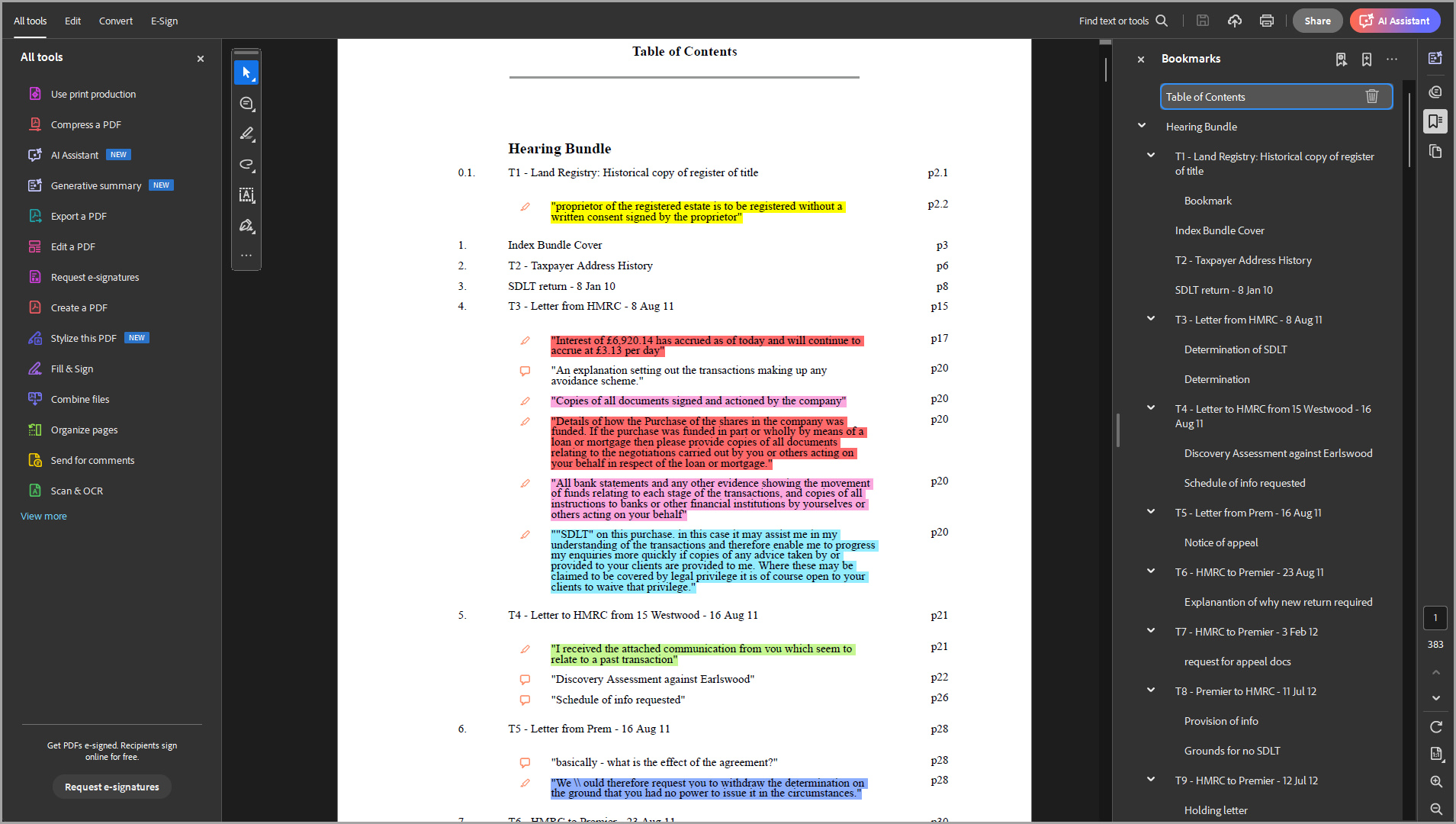Image resolution: width=1456 pixels, height=824 pixels.
Task: Open bookmarks panel options menu
Action: pos(1392,59)
